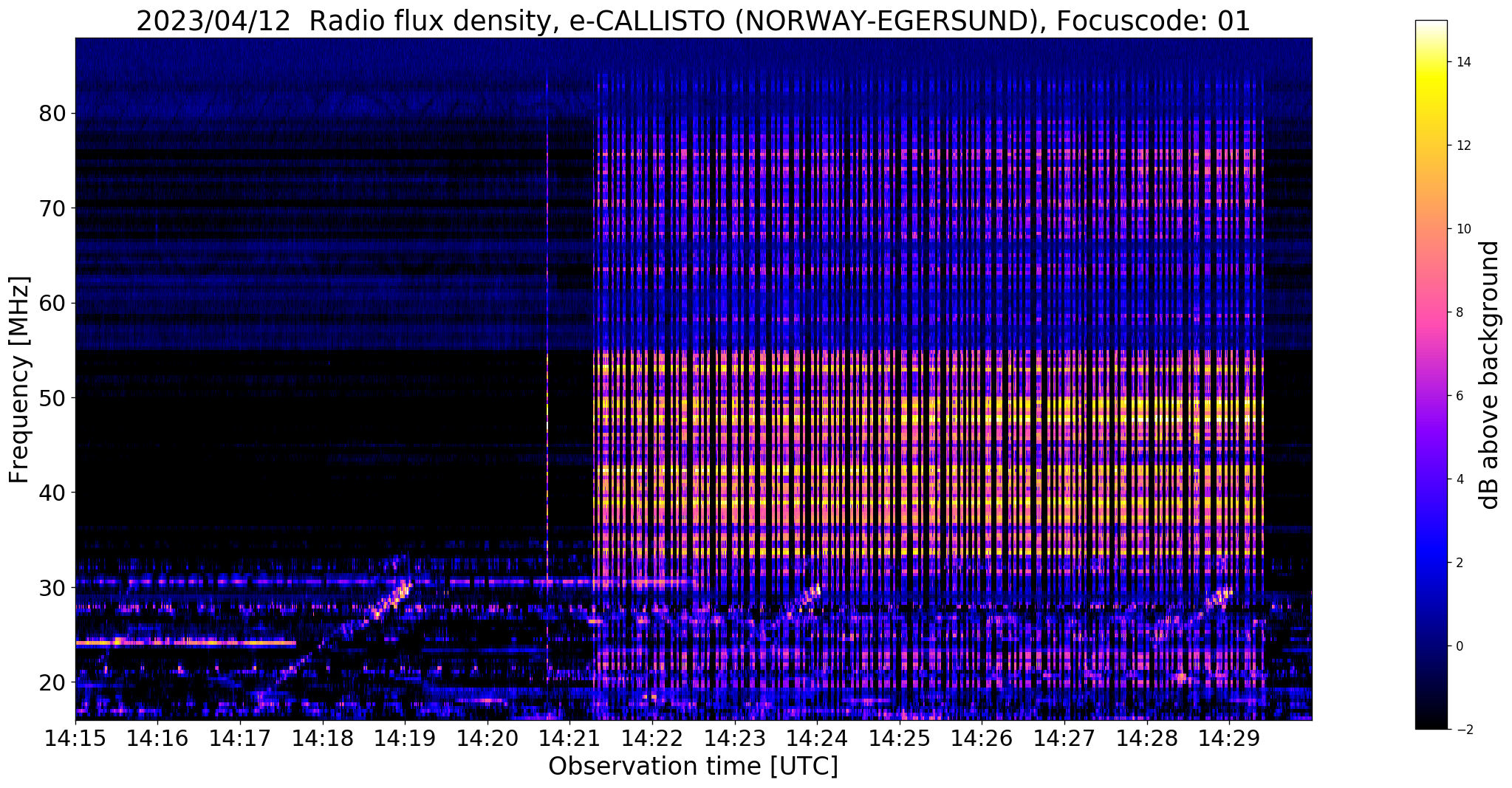Click the 14:18 time tick label
Image resolution: width=1512 pixels, height=788 pixels.
pos(323,738)
